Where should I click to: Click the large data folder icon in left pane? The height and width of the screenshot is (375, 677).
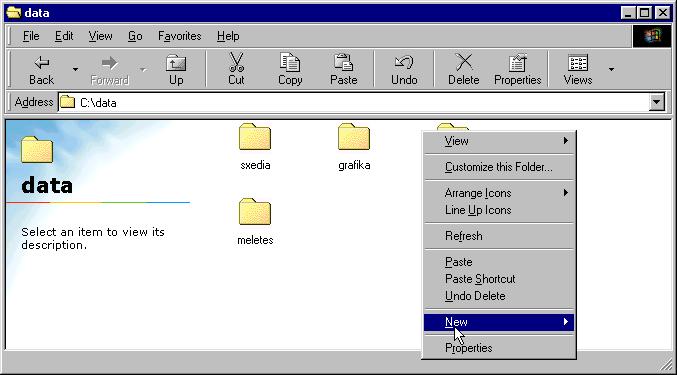click(37, 150)
